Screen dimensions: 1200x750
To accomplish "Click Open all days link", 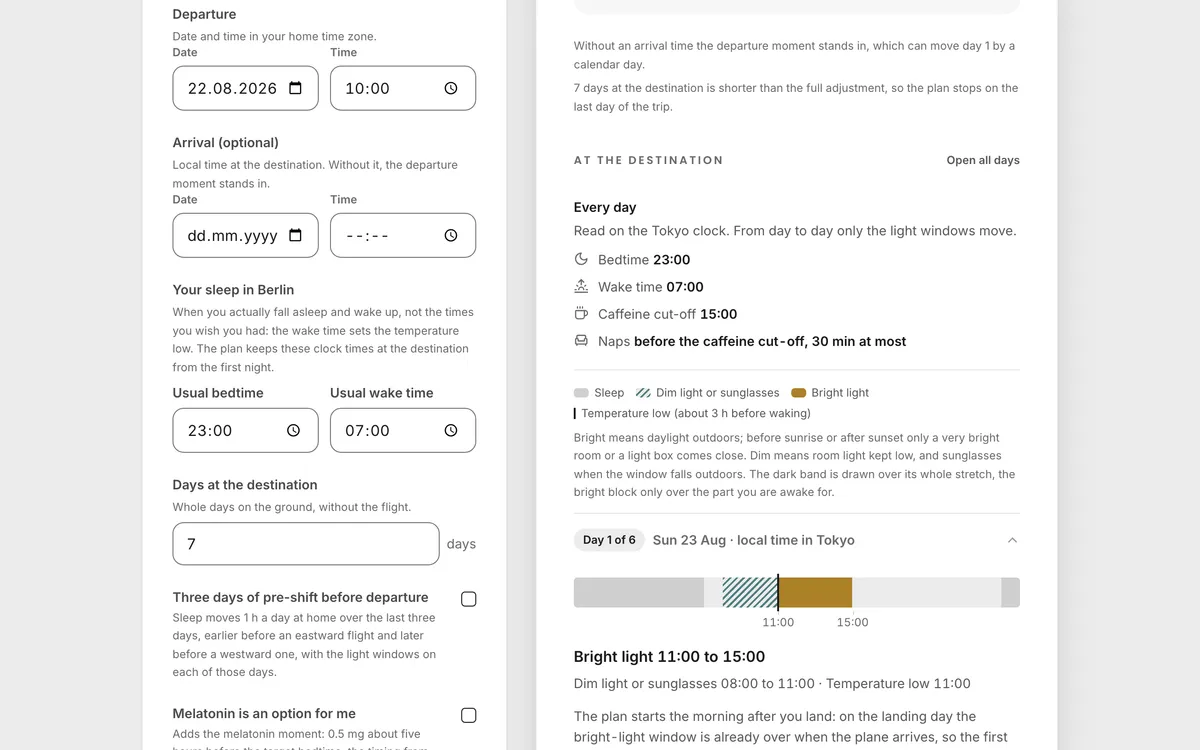I will 983,160.
